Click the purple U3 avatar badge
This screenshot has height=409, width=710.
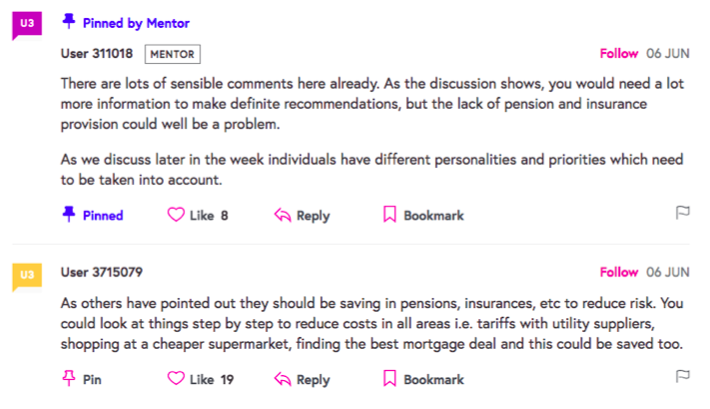coord(26,24)
